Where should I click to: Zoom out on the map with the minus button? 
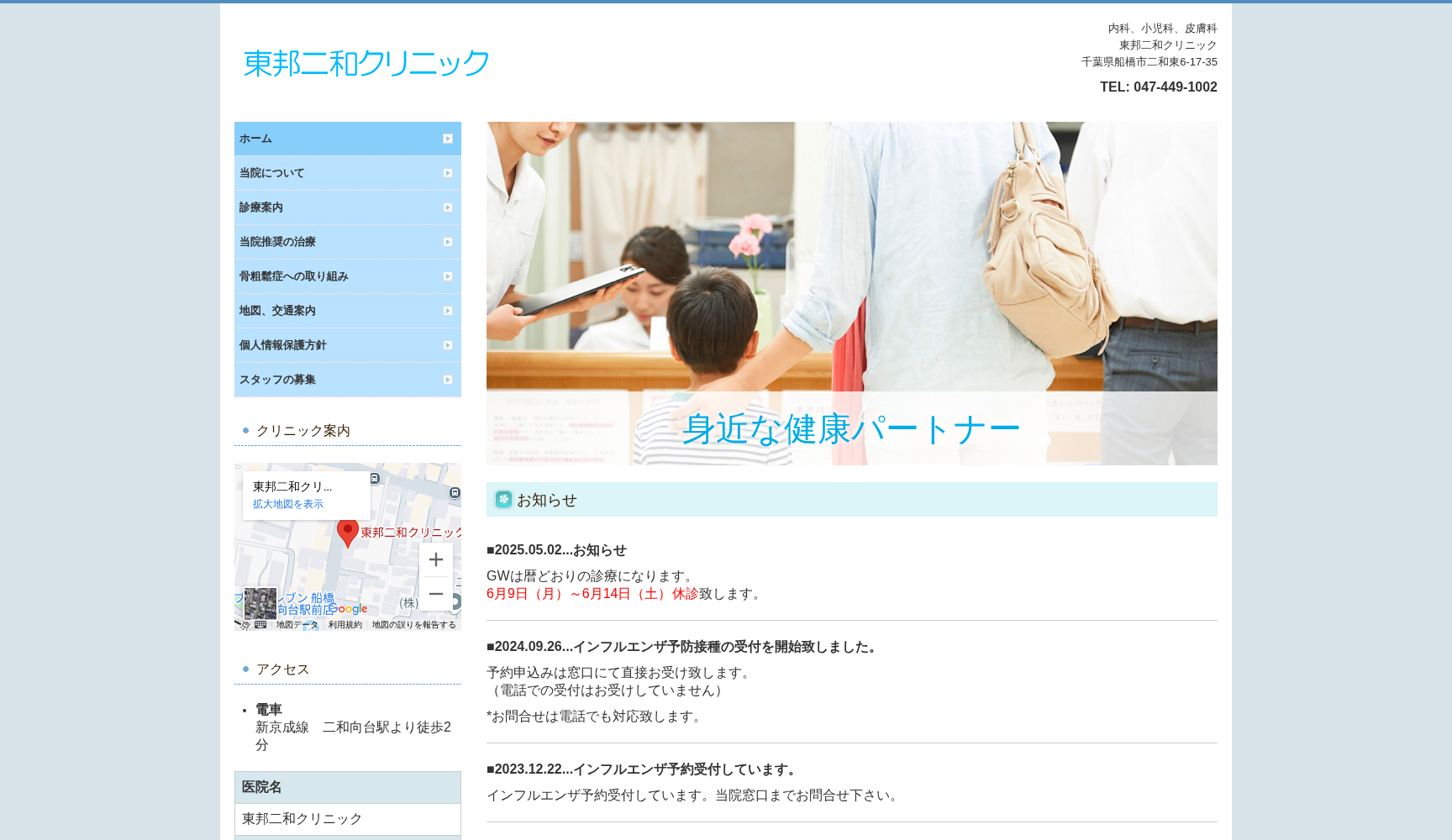435,594
